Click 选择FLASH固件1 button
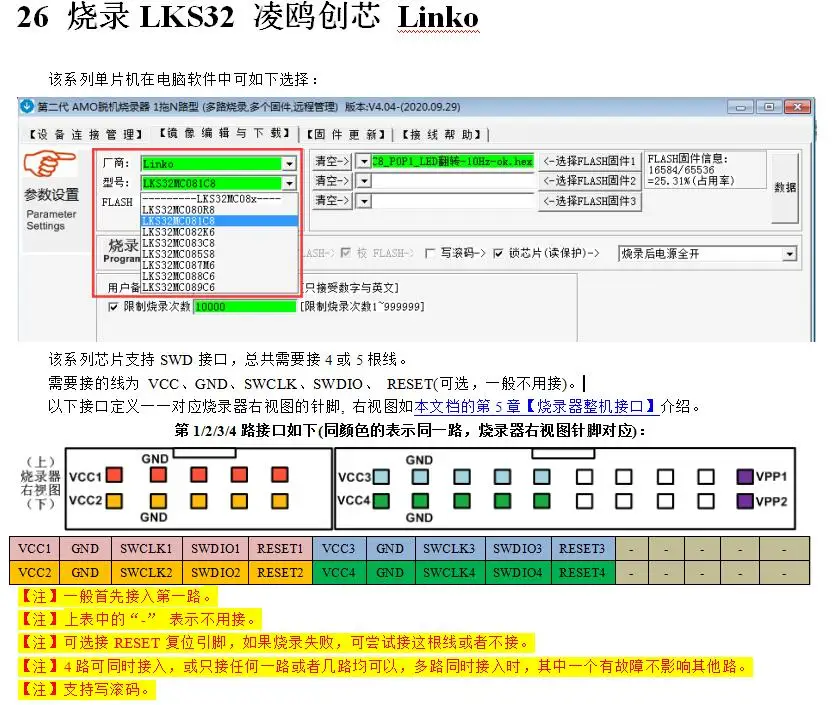Screen dimensions: 837x705 click(x=589, y=161)
